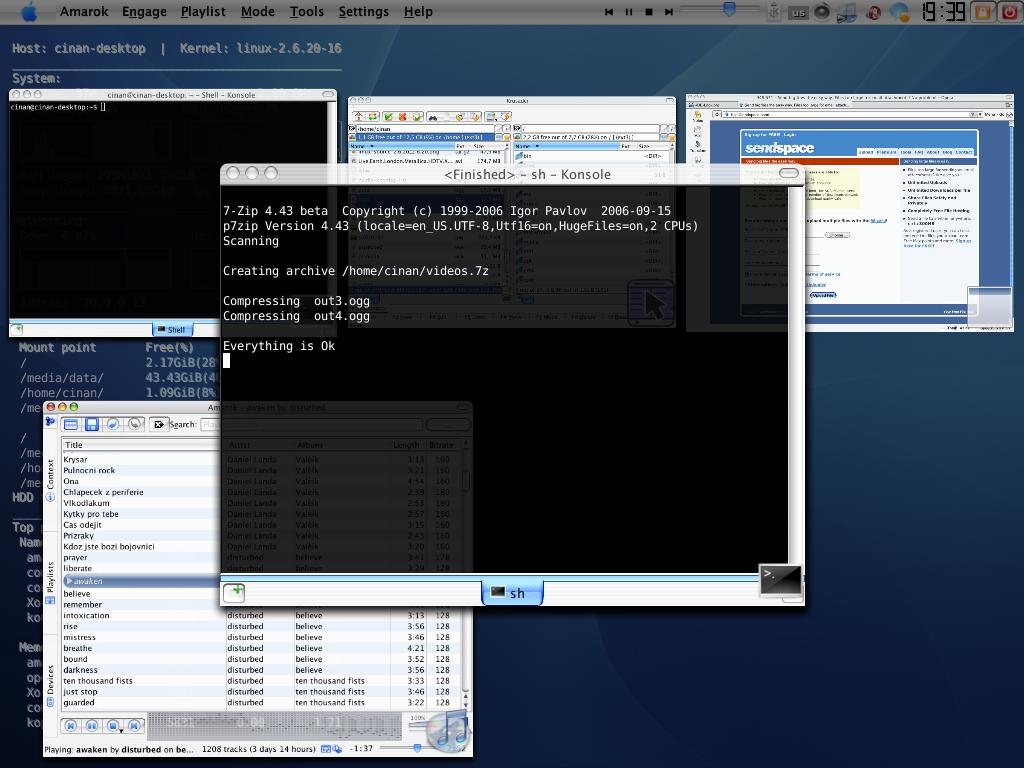Click the globe network tray icon
The image size is (1024, 768).
click(899, 12)
